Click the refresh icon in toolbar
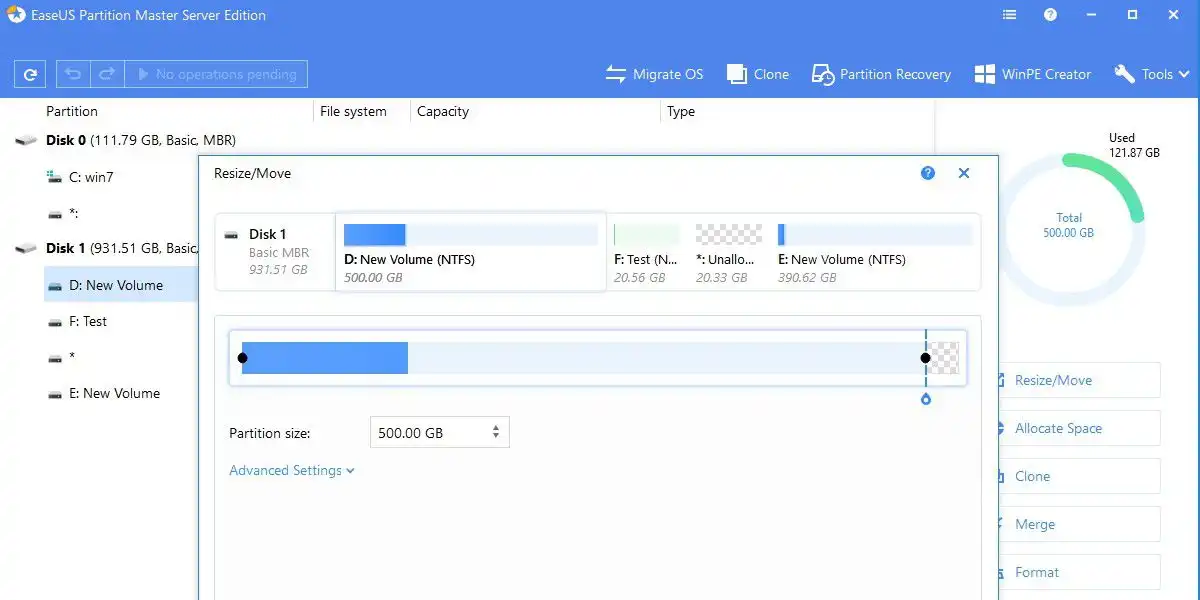The height and width of the screenshot is (600, 1200). pyautogui.click(x=30, y=74)
